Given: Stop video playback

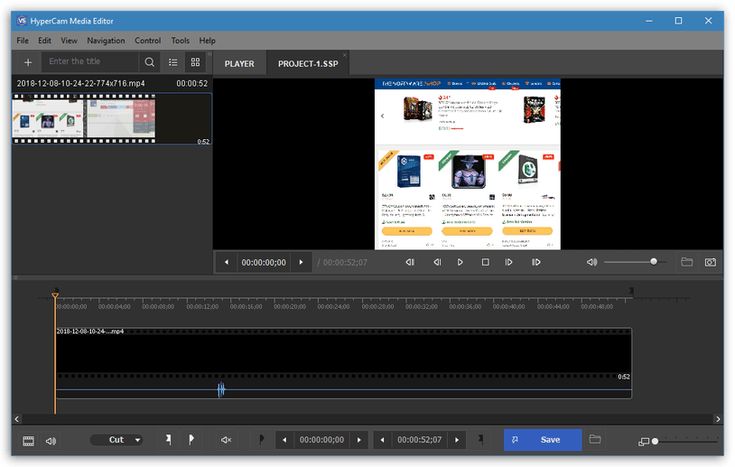Looking at the screenshot, I should [485, 262].
